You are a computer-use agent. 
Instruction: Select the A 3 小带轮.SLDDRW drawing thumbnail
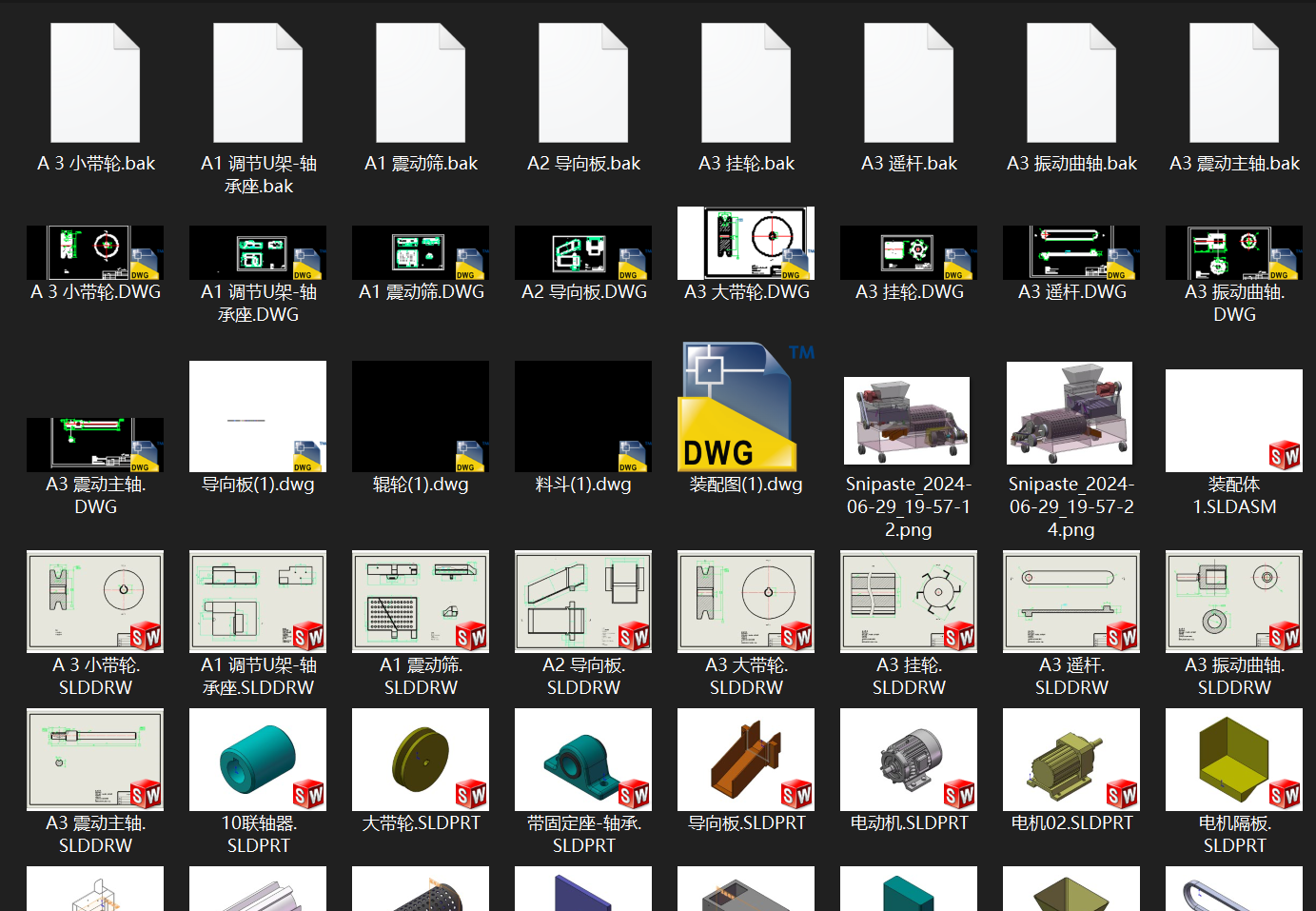point(95,602)
